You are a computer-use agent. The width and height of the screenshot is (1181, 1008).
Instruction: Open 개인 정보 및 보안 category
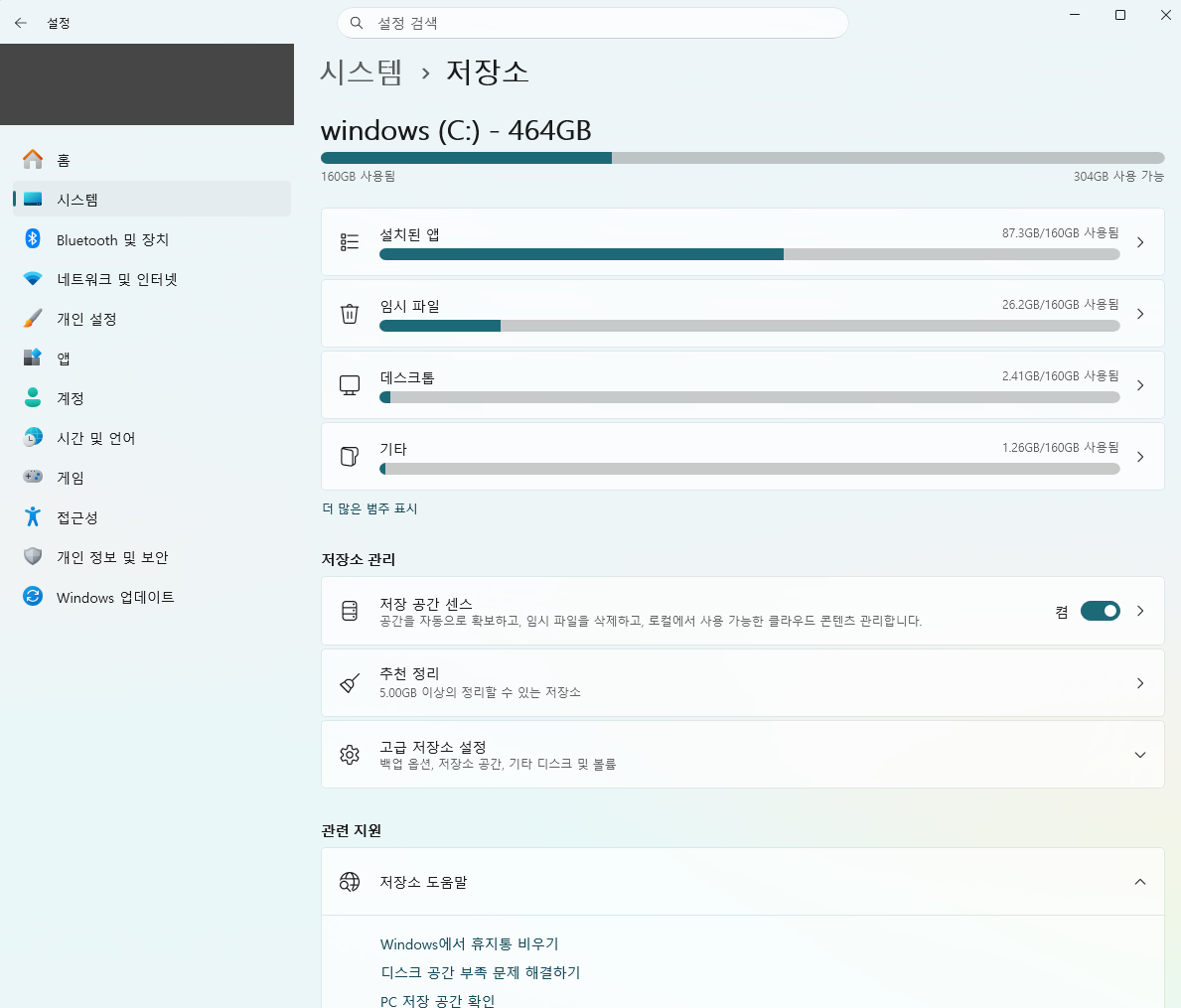tap(152, 556)
